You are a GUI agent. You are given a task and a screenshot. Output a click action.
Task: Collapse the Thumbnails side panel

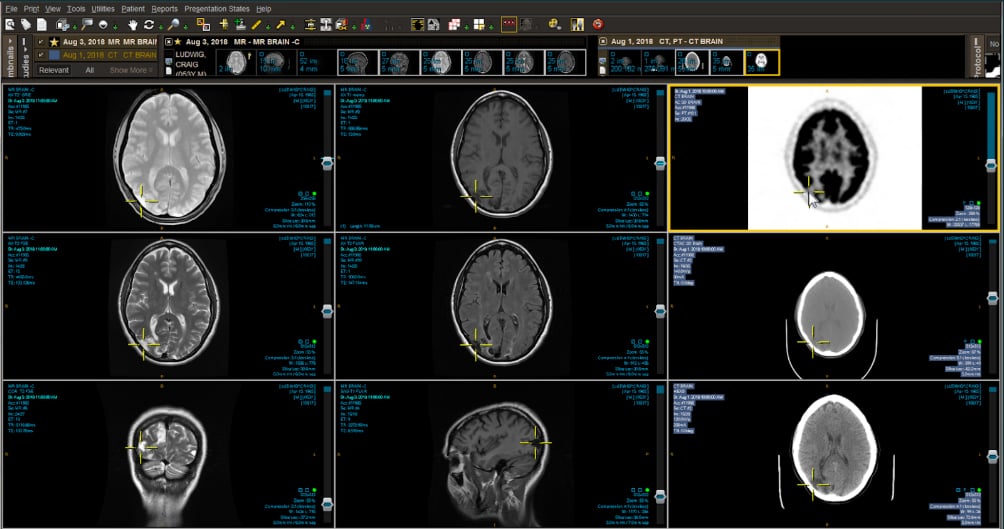point(10,43)
